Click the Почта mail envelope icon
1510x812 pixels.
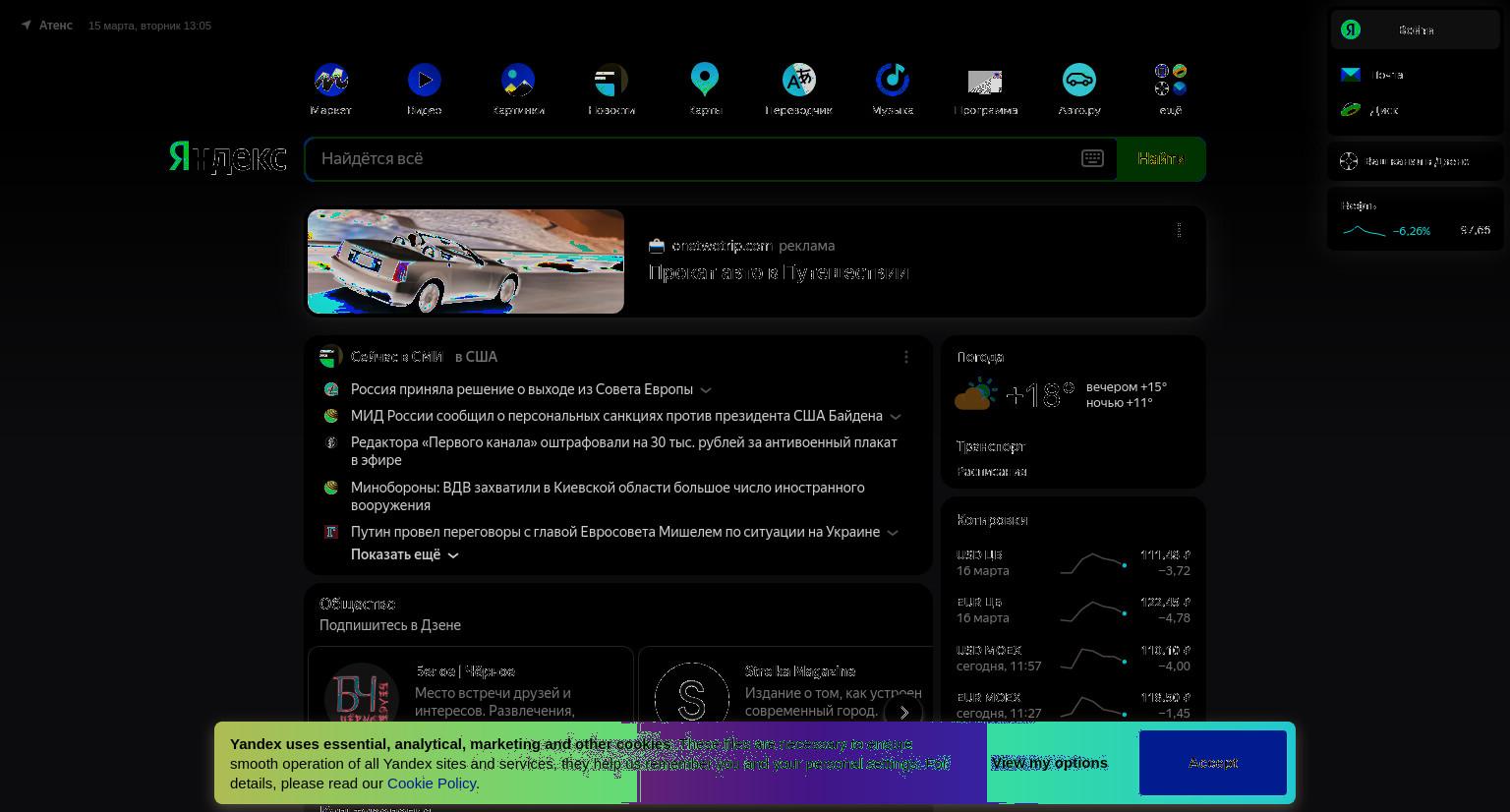tap(1351, 75)
